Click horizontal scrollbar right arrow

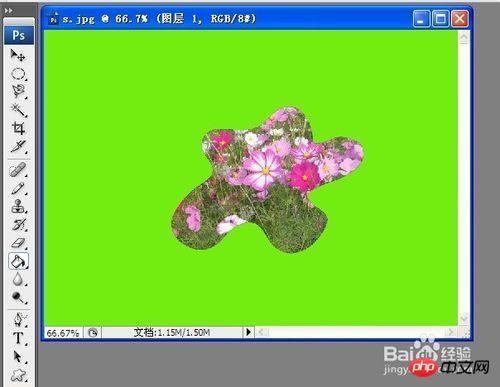[x=451, y=332]
